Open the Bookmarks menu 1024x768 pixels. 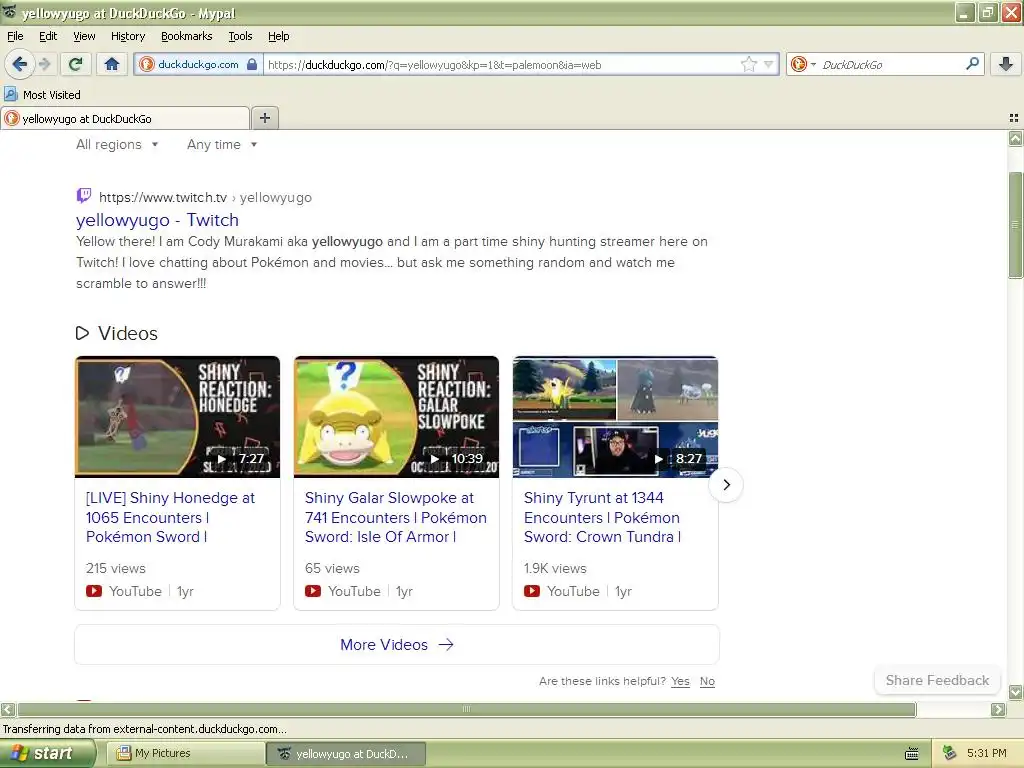click(186, 36)
